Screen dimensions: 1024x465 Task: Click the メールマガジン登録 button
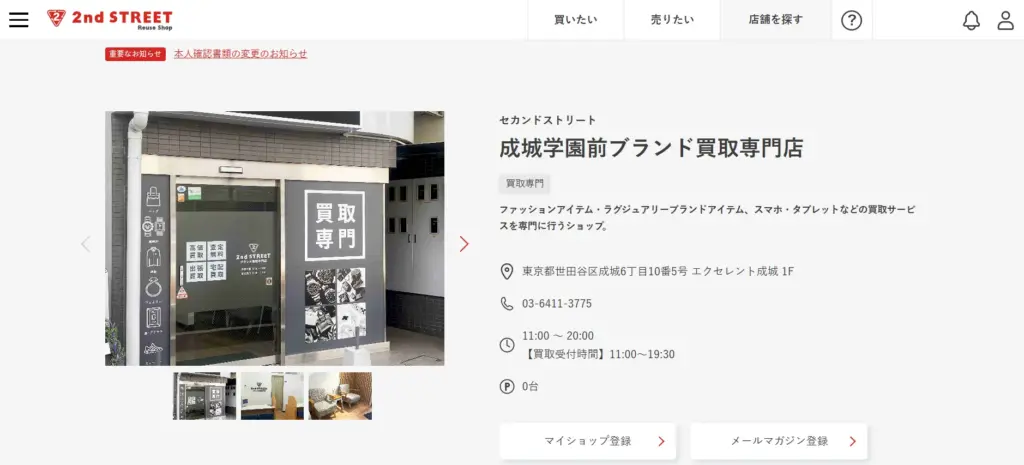[x=779, y=441]
